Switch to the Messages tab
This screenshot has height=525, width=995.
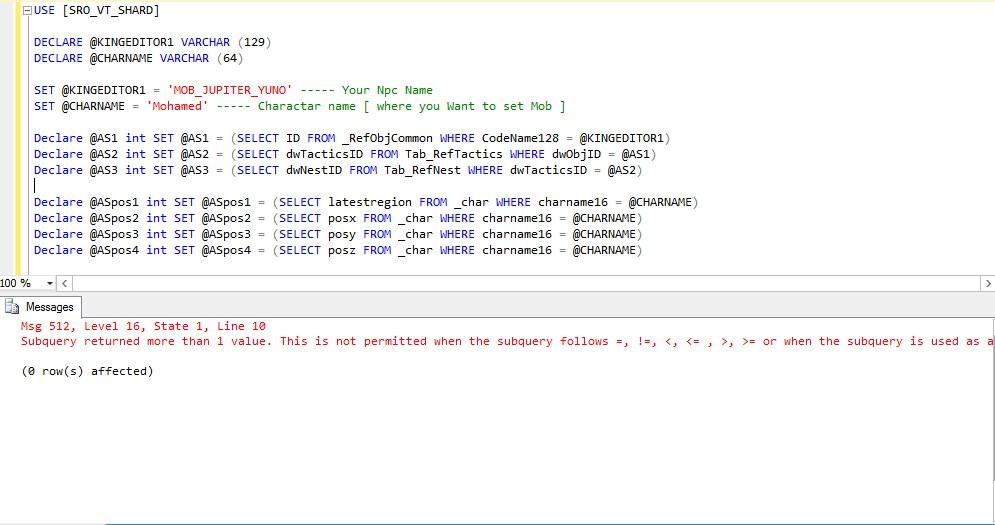(x=39, y=307)
